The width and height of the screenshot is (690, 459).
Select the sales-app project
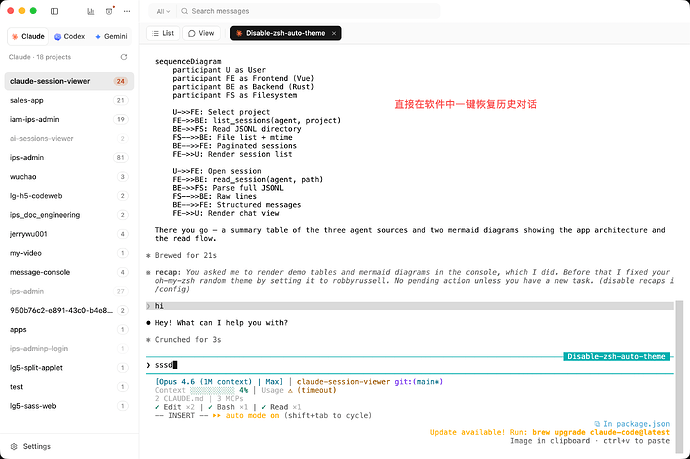69,100
